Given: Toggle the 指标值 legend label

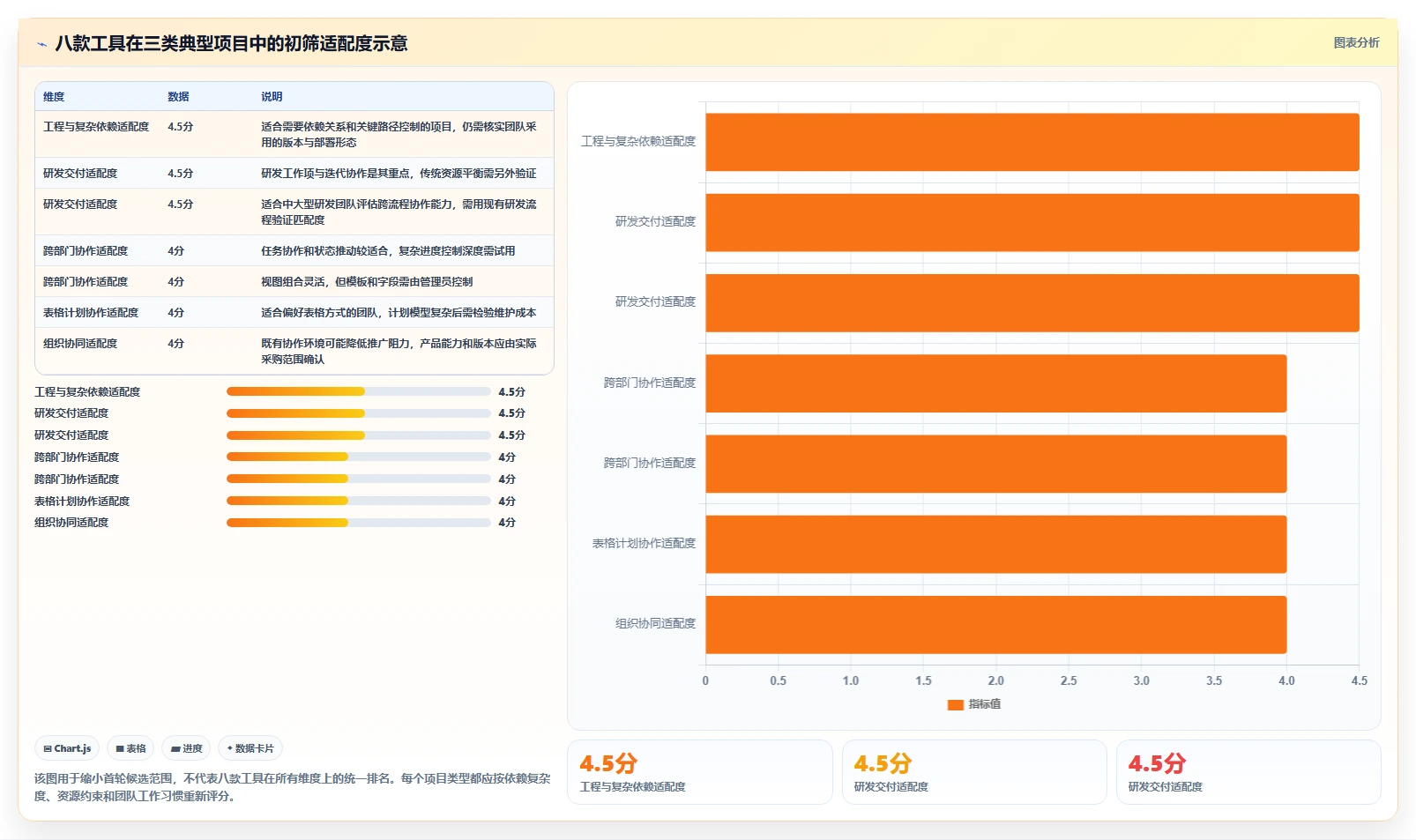Looking at the screenshot, I should pos(984,704).
